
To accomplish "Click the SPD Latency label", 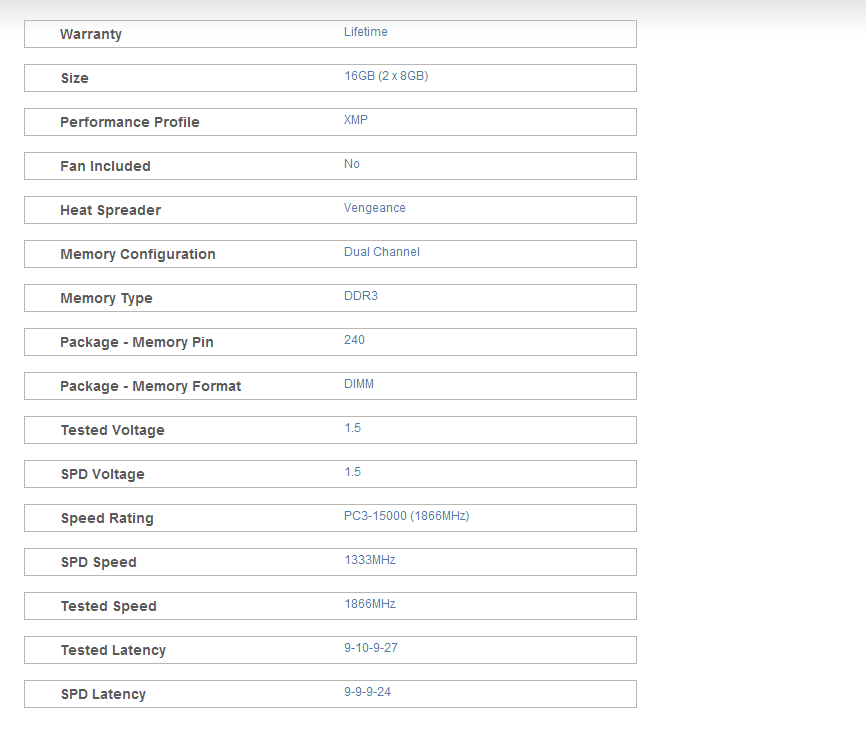I will [x=103, y=694].
